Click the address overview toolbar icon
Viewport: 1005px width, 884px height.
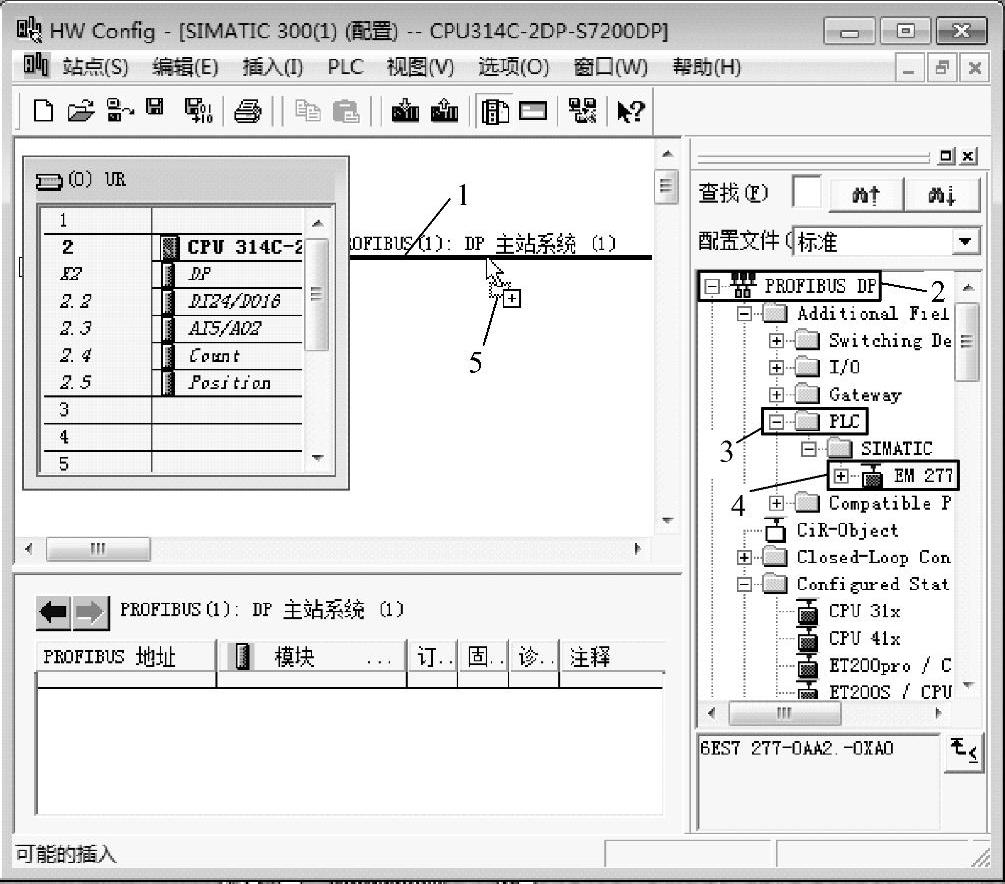click(x=533, y=112)
